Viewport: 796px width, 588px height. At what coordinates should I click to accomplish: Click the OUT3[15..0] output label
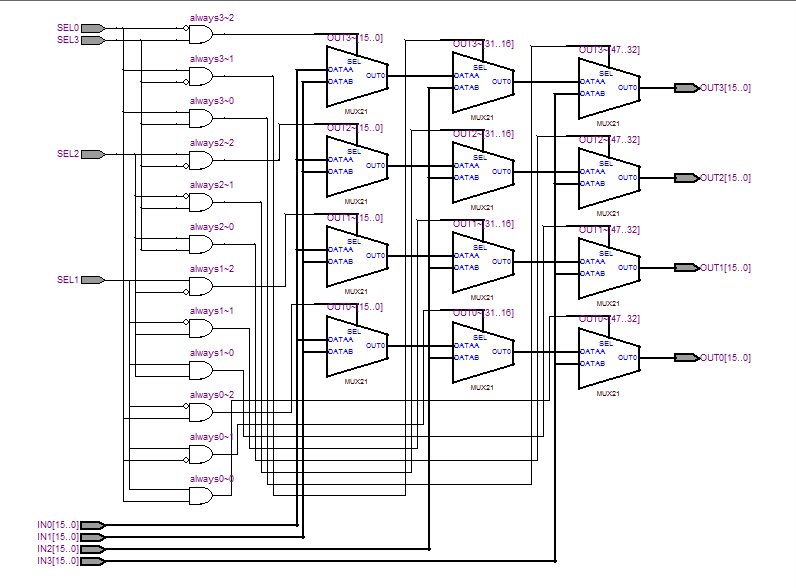(725, 88)
